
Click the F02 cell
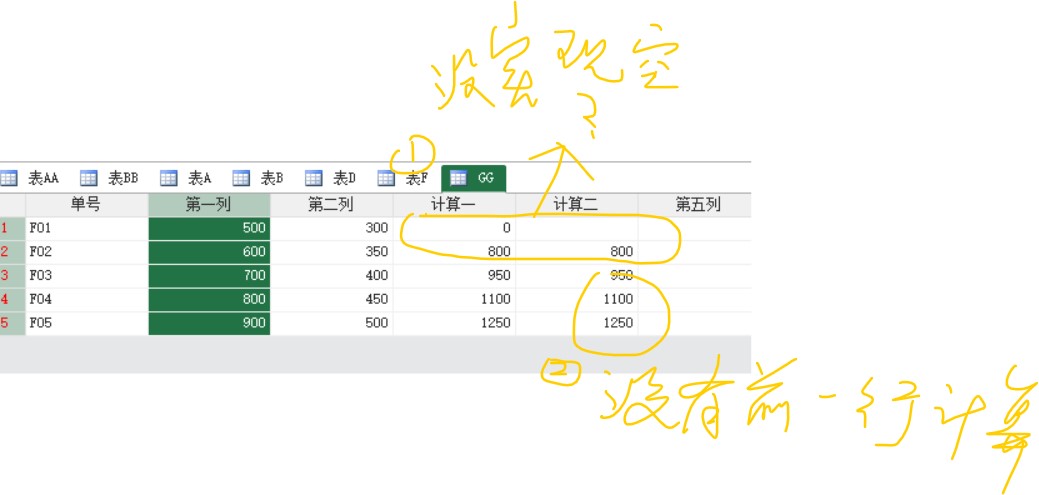[87, 252]
